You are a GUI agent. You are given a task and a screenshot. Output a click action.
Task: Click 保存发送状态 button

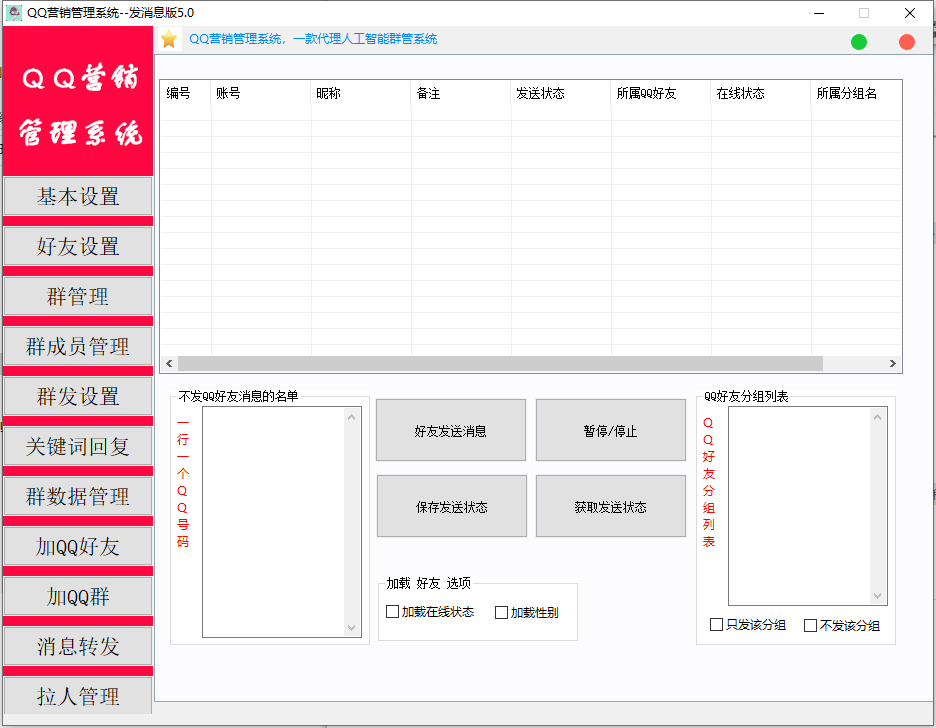pyautogui.click(x=452, y=506)
